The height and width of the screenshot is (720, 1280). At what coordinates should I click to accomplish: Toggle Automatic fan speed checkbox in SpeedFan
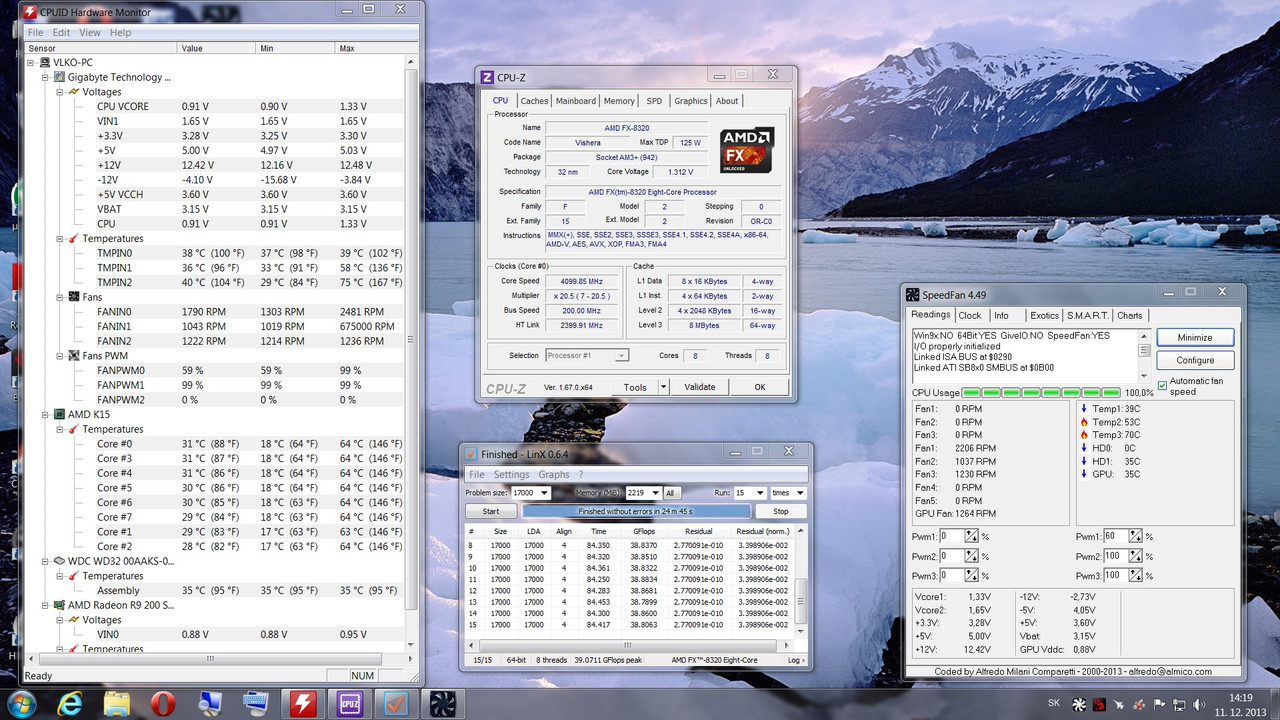coord(1162,386)
